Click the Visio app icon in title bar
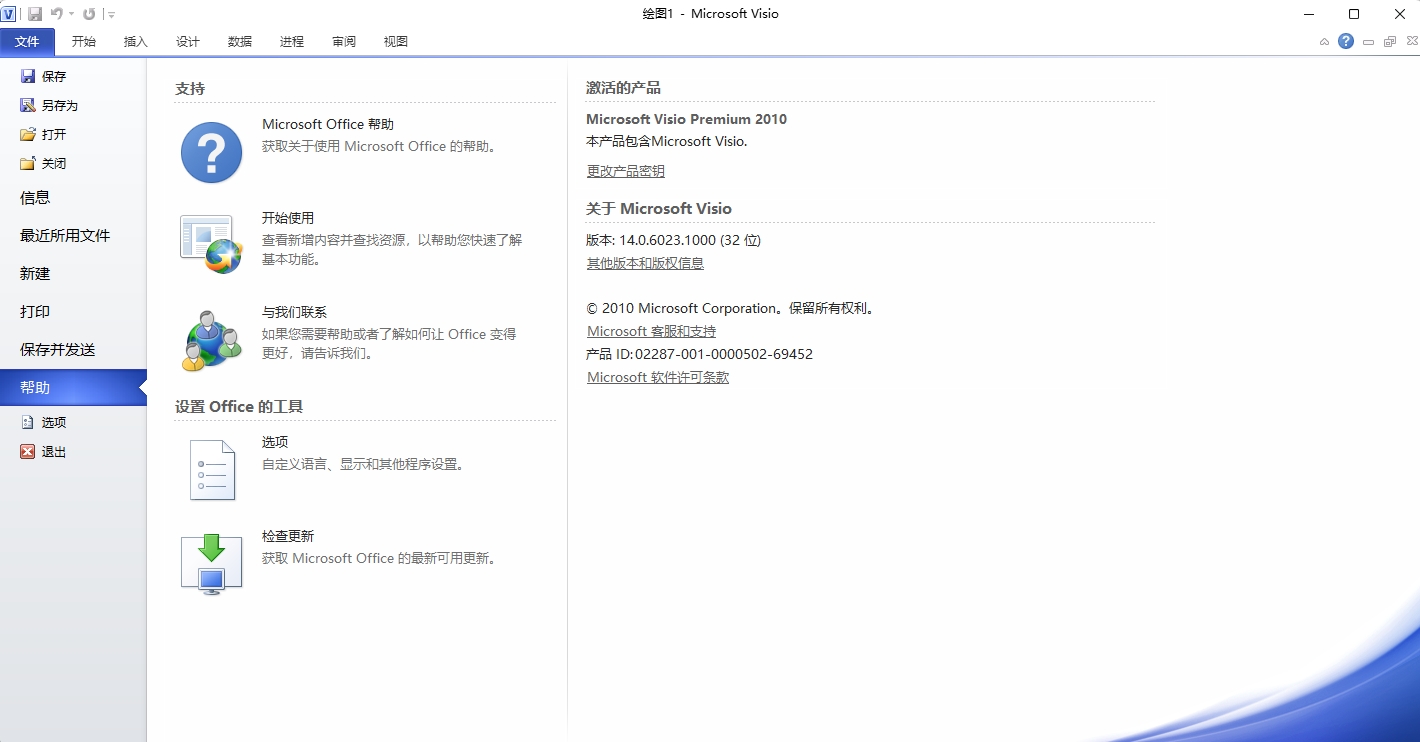 click(9, 14)
